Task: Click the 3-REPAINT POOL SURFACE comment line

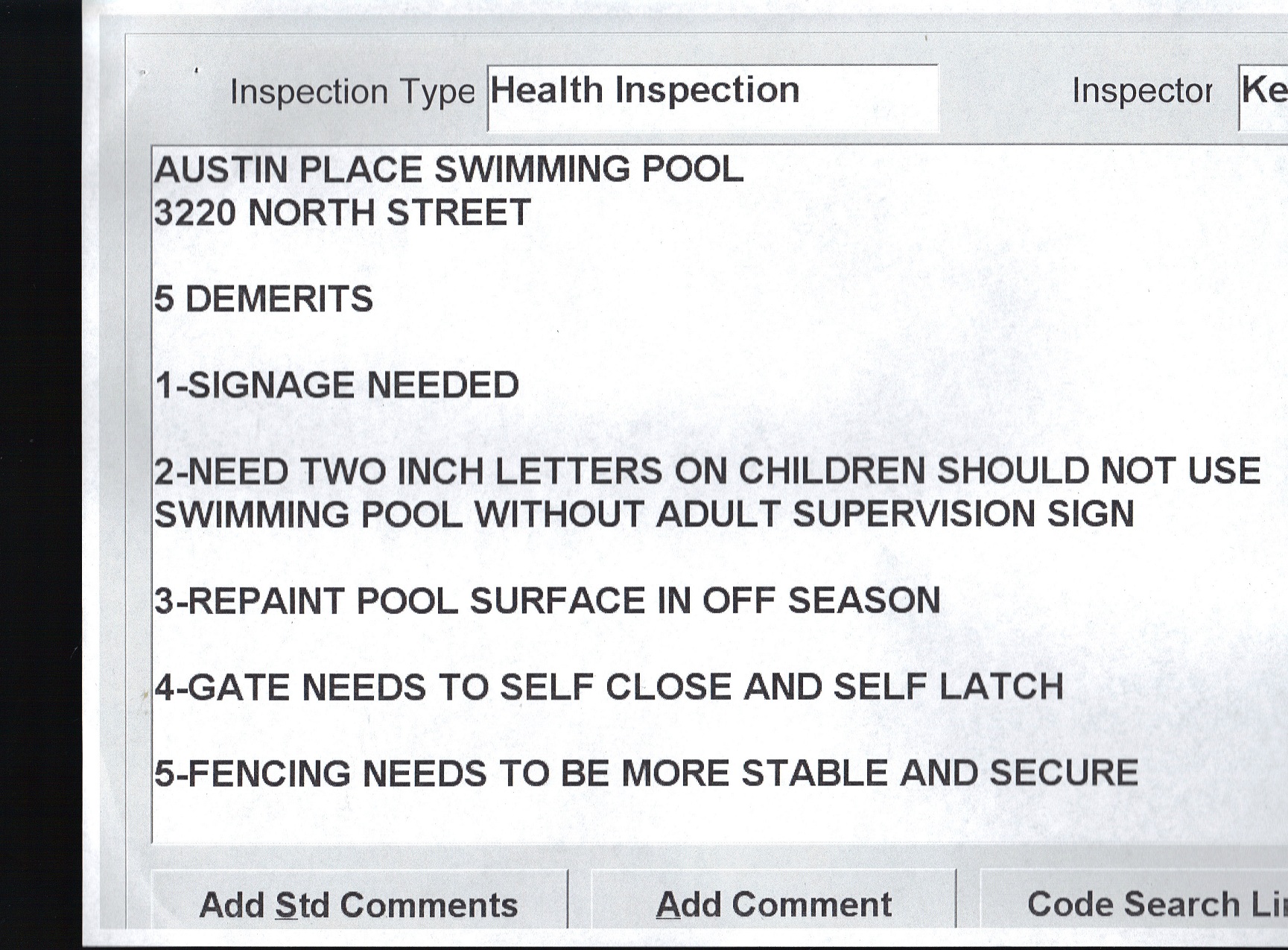Action: tap(547, 601)
